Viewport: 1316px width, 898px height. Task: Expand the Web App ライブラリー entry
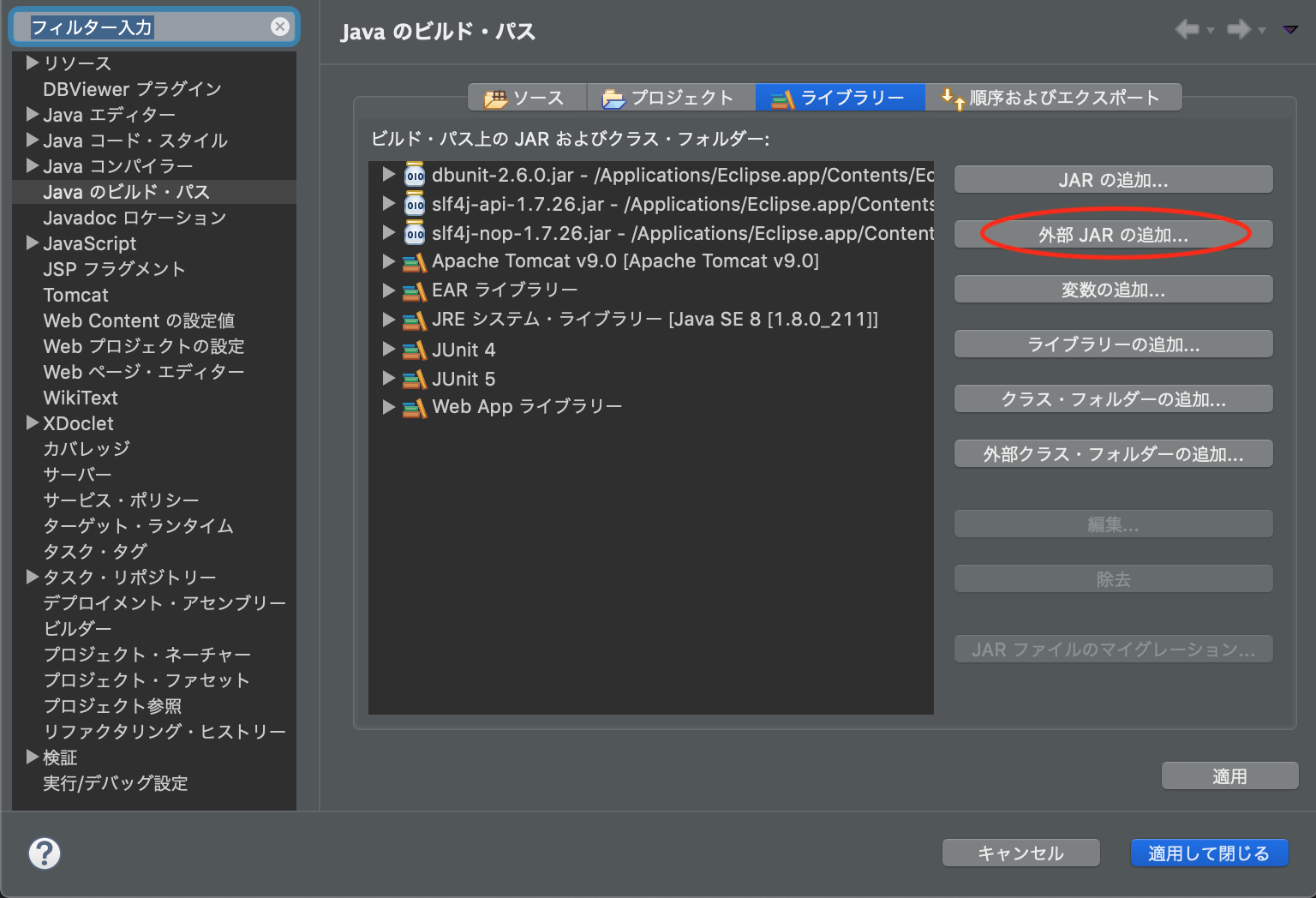(389, 407)
